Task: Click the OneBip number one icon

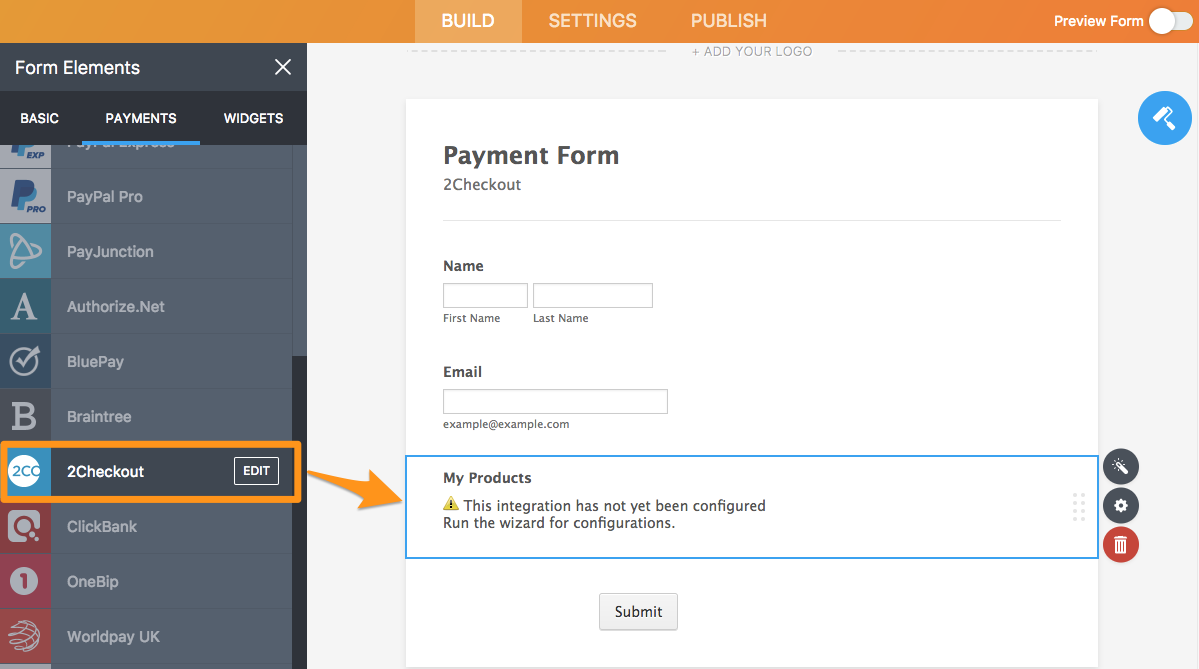Action: pyautogui.click(x=25, y=582)
